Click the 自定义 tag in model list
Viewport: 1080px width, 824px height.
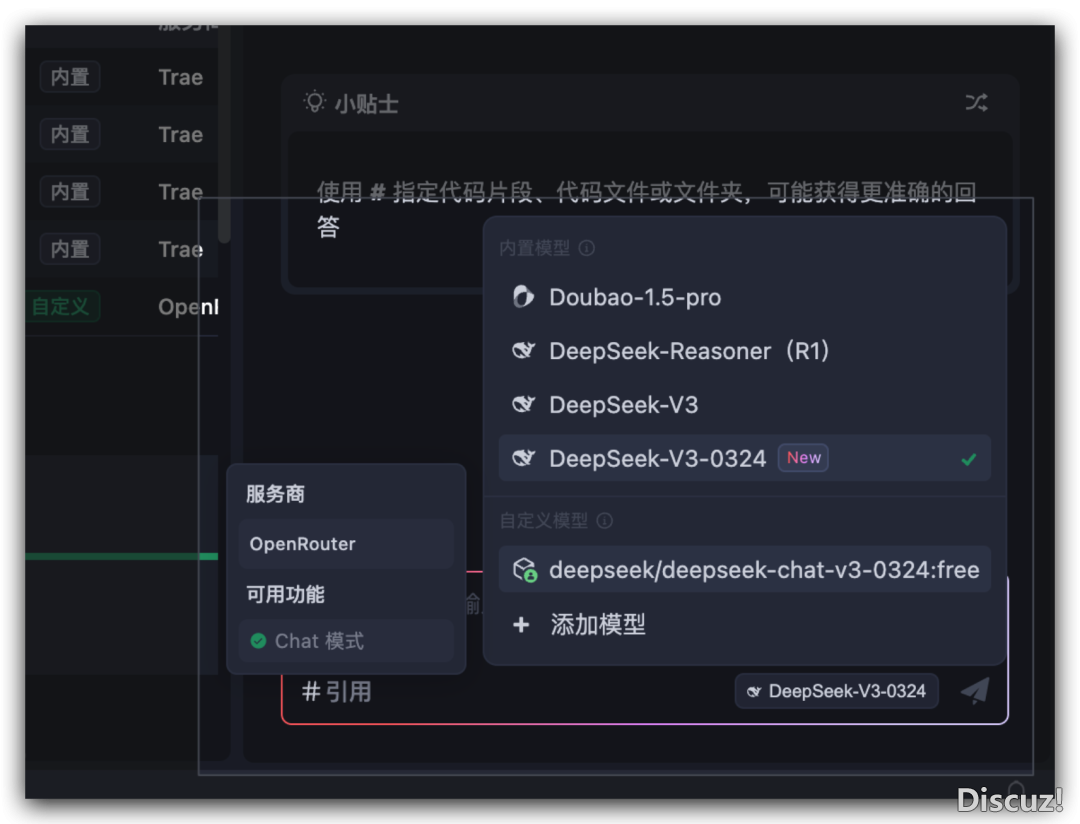pyautogui.click(x=61, y=307)
